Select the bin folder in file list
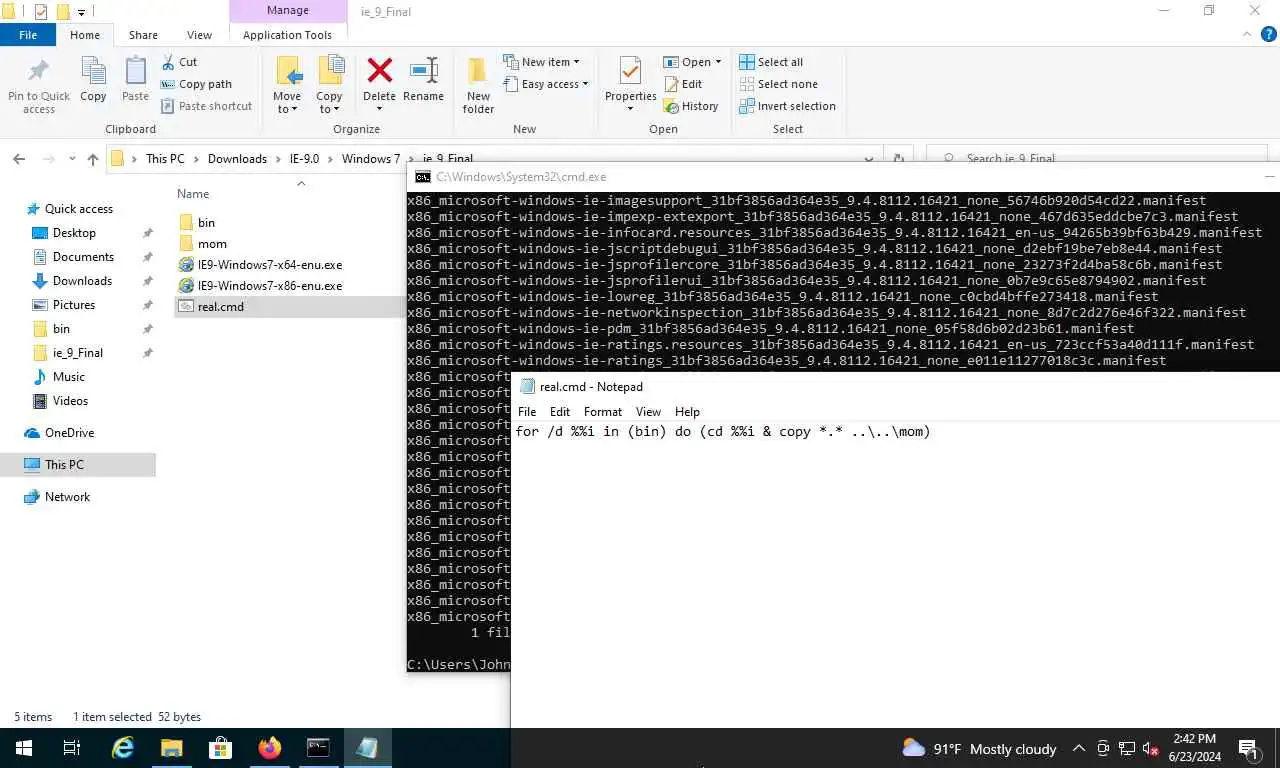 (206, 223)
